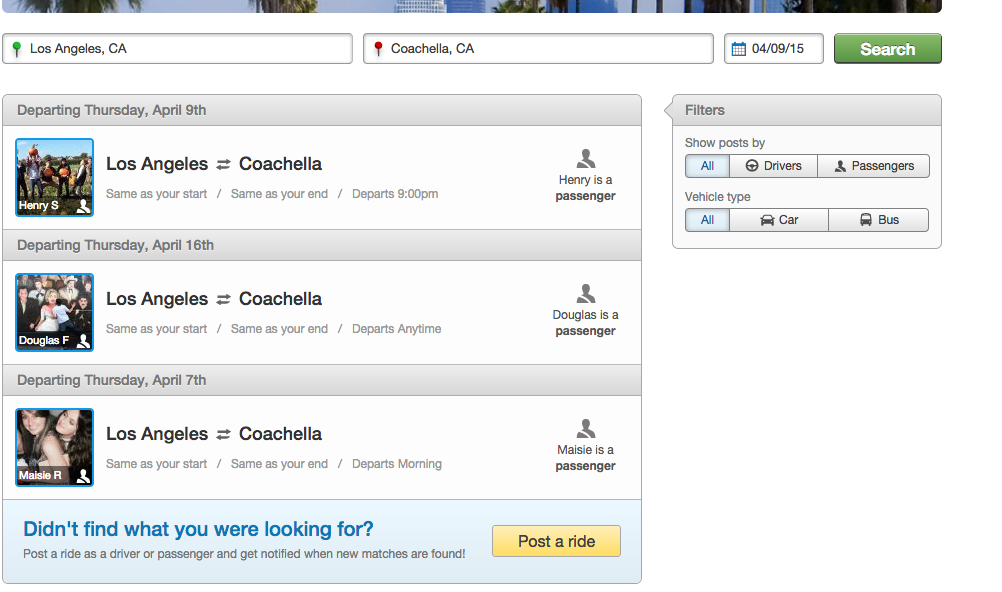Image resolution: width=1002 pixels, height=592 pixels.
Task: Select All under Vehicle type
Action: pos(707,220)
